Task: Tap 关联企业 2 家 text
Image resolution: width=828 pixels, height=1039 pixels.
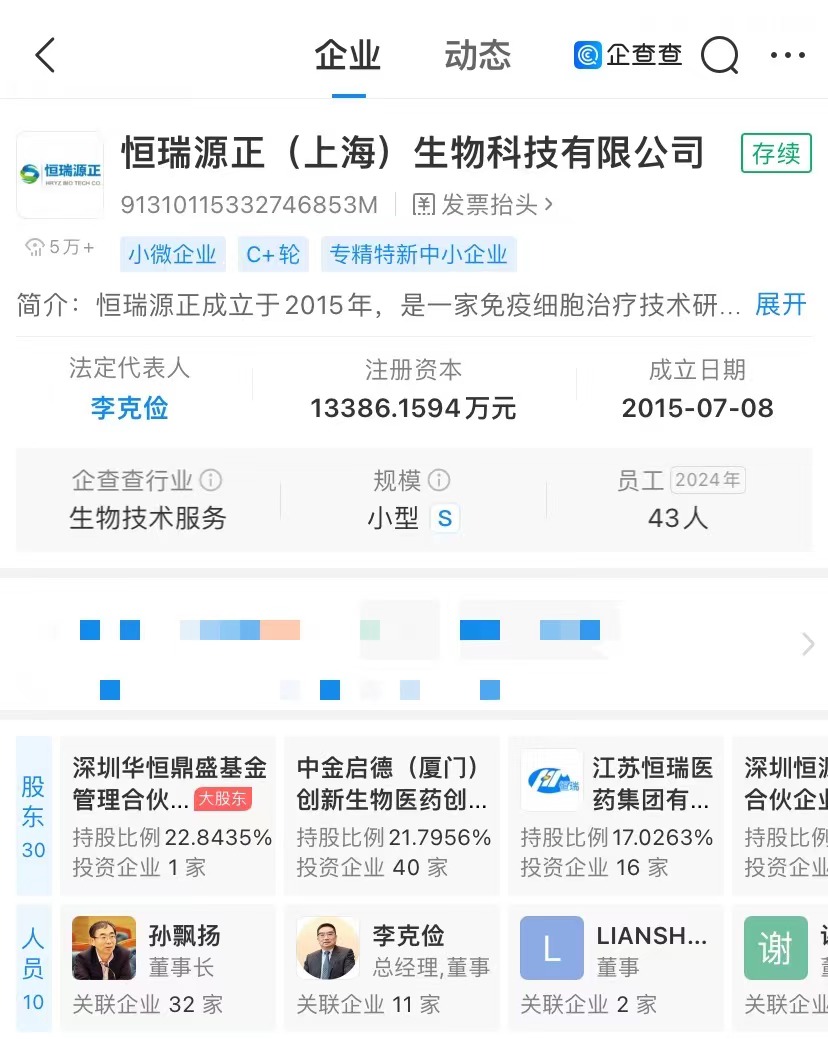Action: [x=588, y=1005]
